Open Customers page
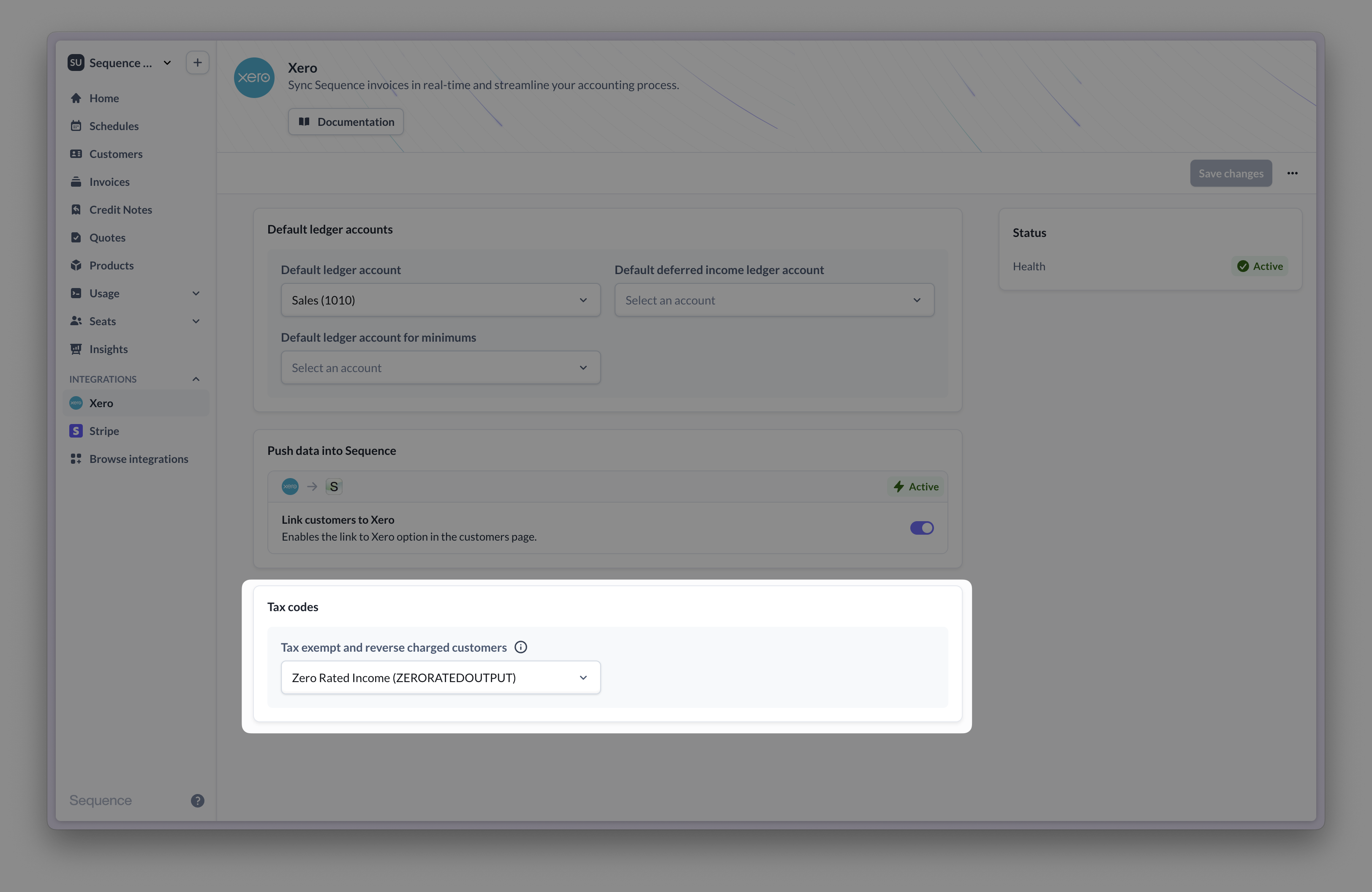This screenshot has height=892, width=1372. point(136,154)
